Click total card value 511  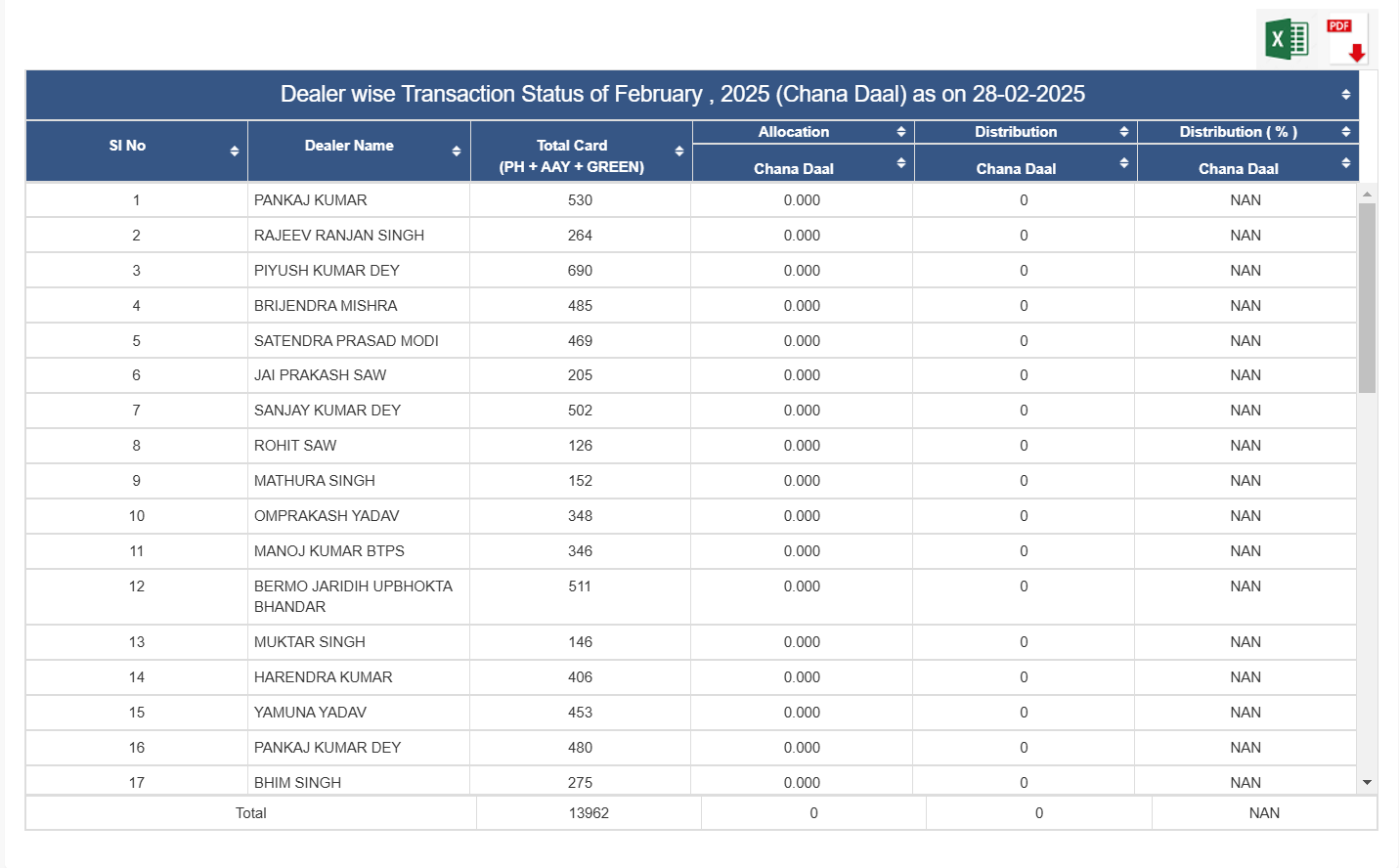click(x=580, y=586)
